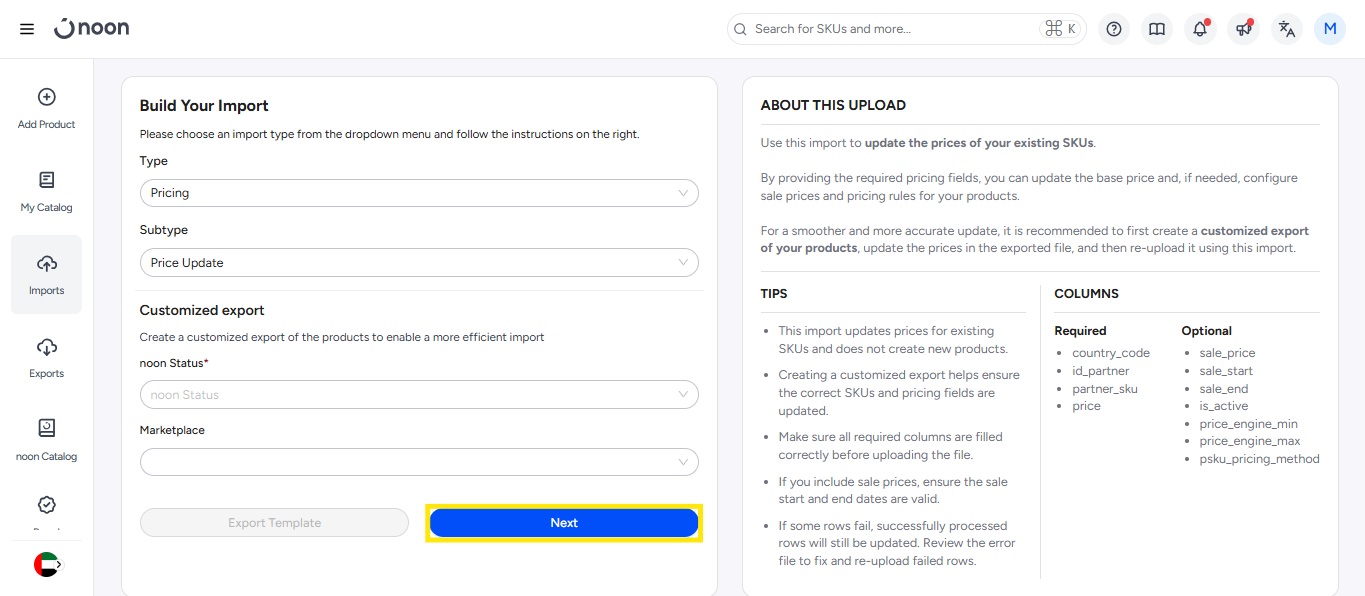Open the help question mark icon
Screen dimensions: 1365x596
click(1114, 29)
